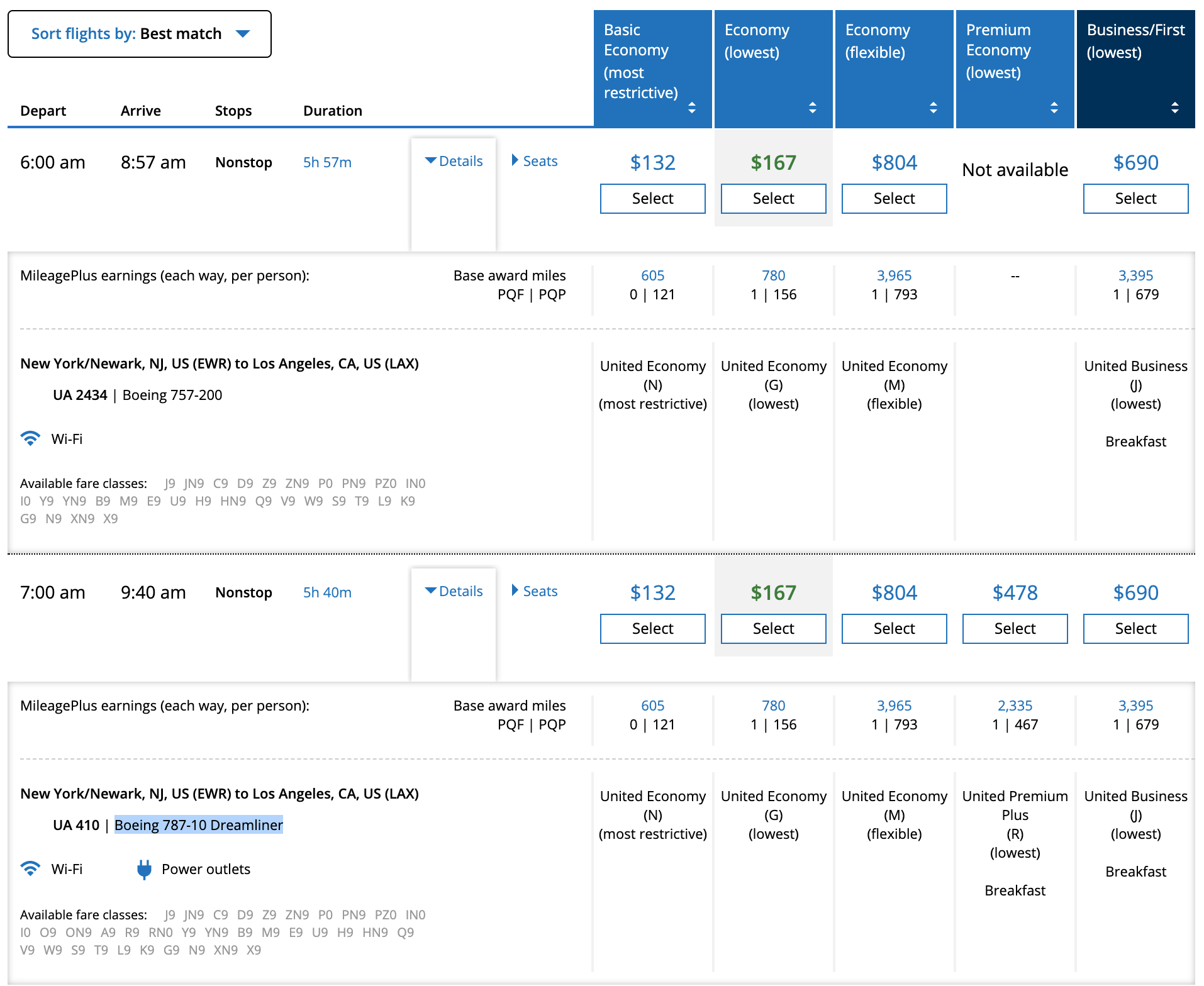
Task: Click 780 base award miles for UA 2434
Action: pyautogui.click(x=774, y=275)
